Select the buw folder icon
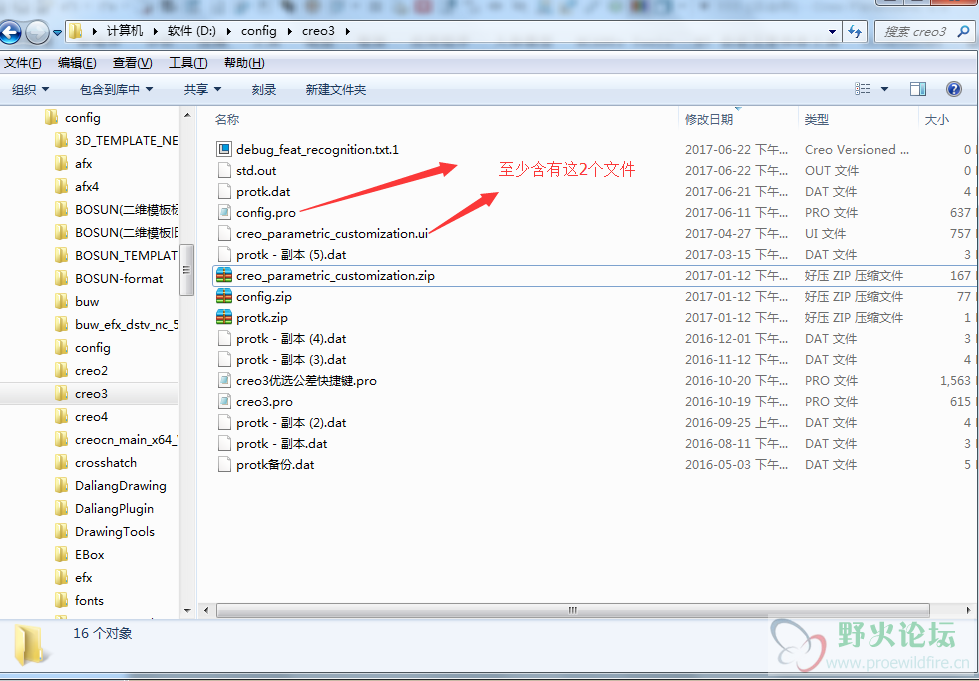979x681 pixels. coord(61,301)
